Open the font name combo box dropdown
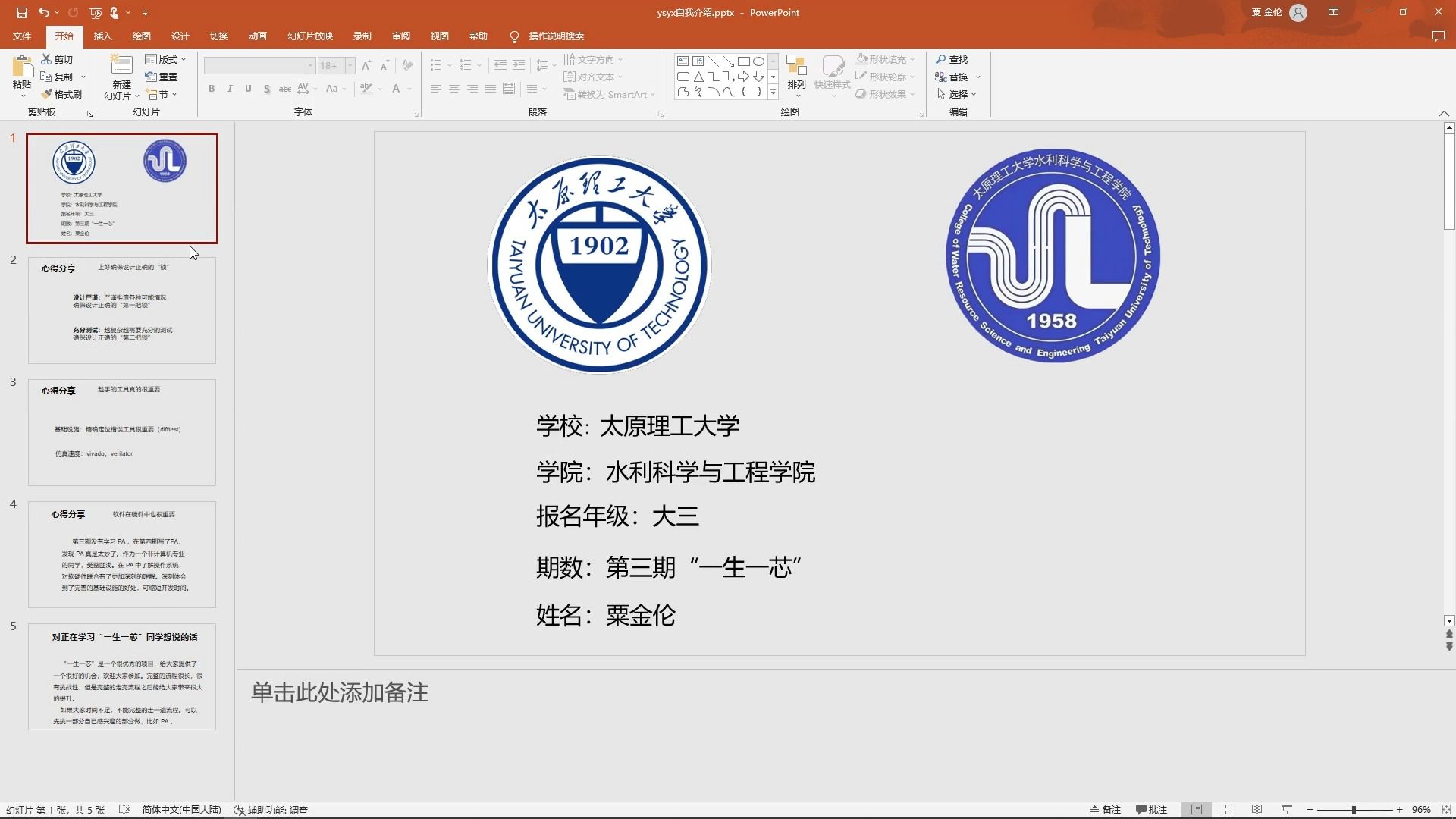Viewport: 1456px width, 819px height. point(310,66)
